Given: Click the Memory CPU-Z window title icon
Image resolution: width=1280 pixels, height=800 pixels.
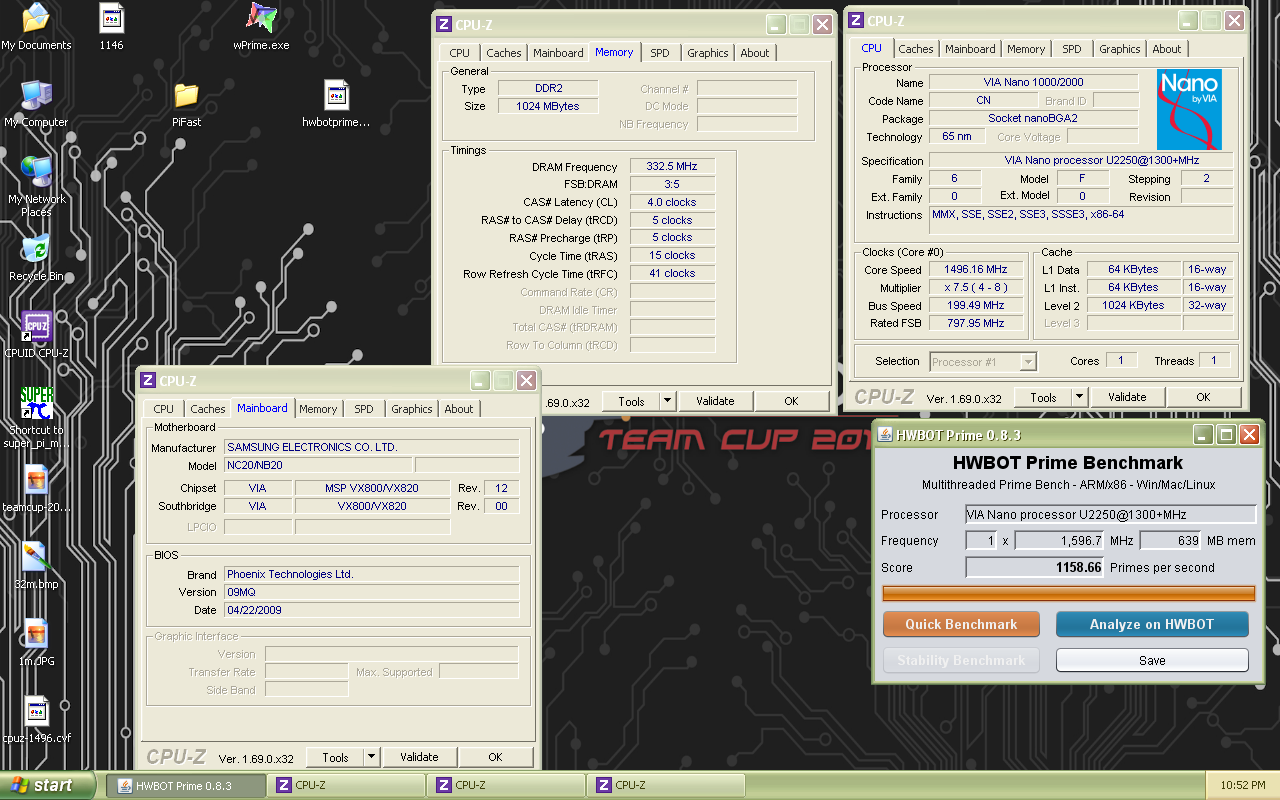Looking at the screenshot, I should click(x=444, y=25).
